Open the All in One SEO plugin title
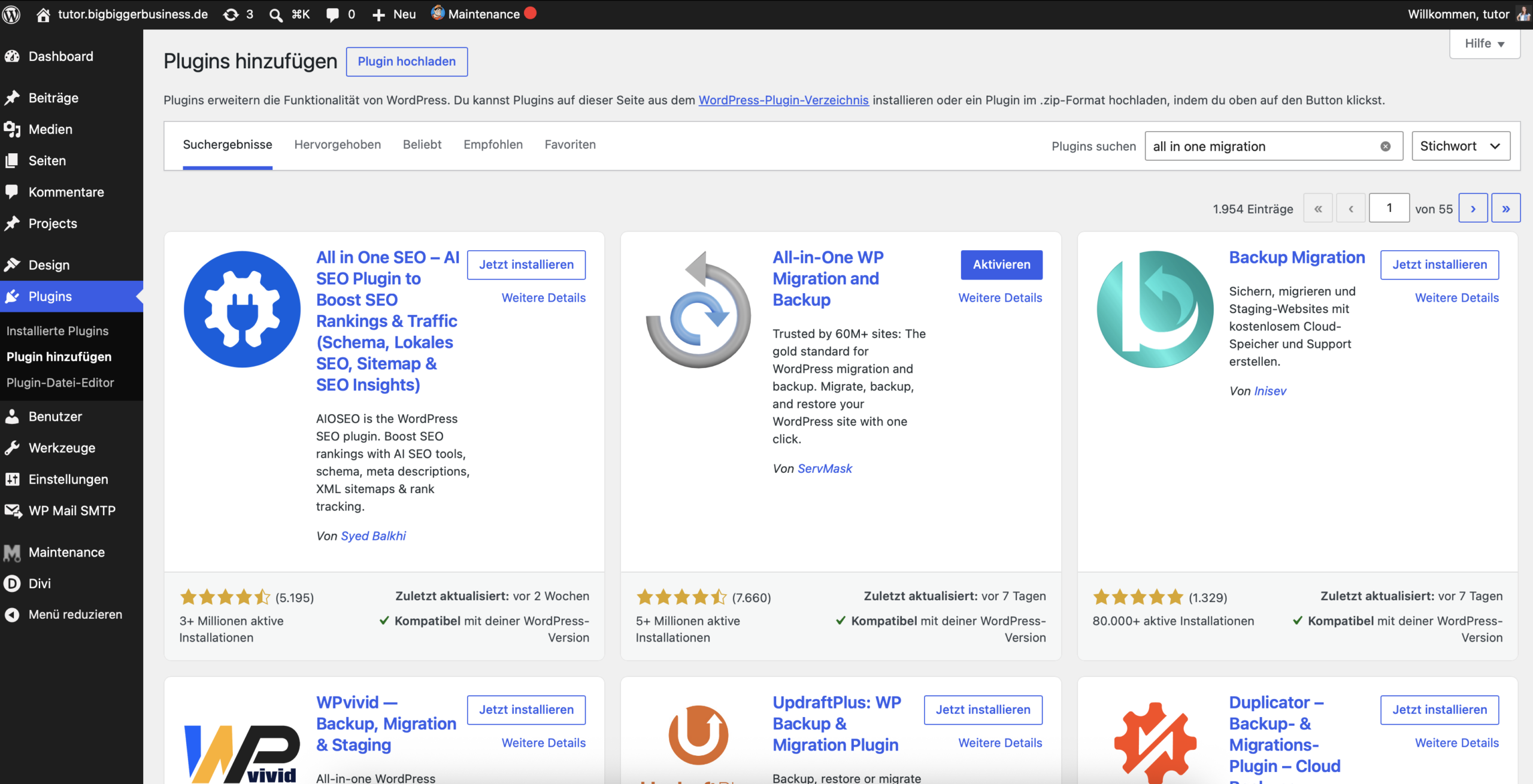Image resolution: width=1533 pixels, height=784 pixels. pos(387,321)
